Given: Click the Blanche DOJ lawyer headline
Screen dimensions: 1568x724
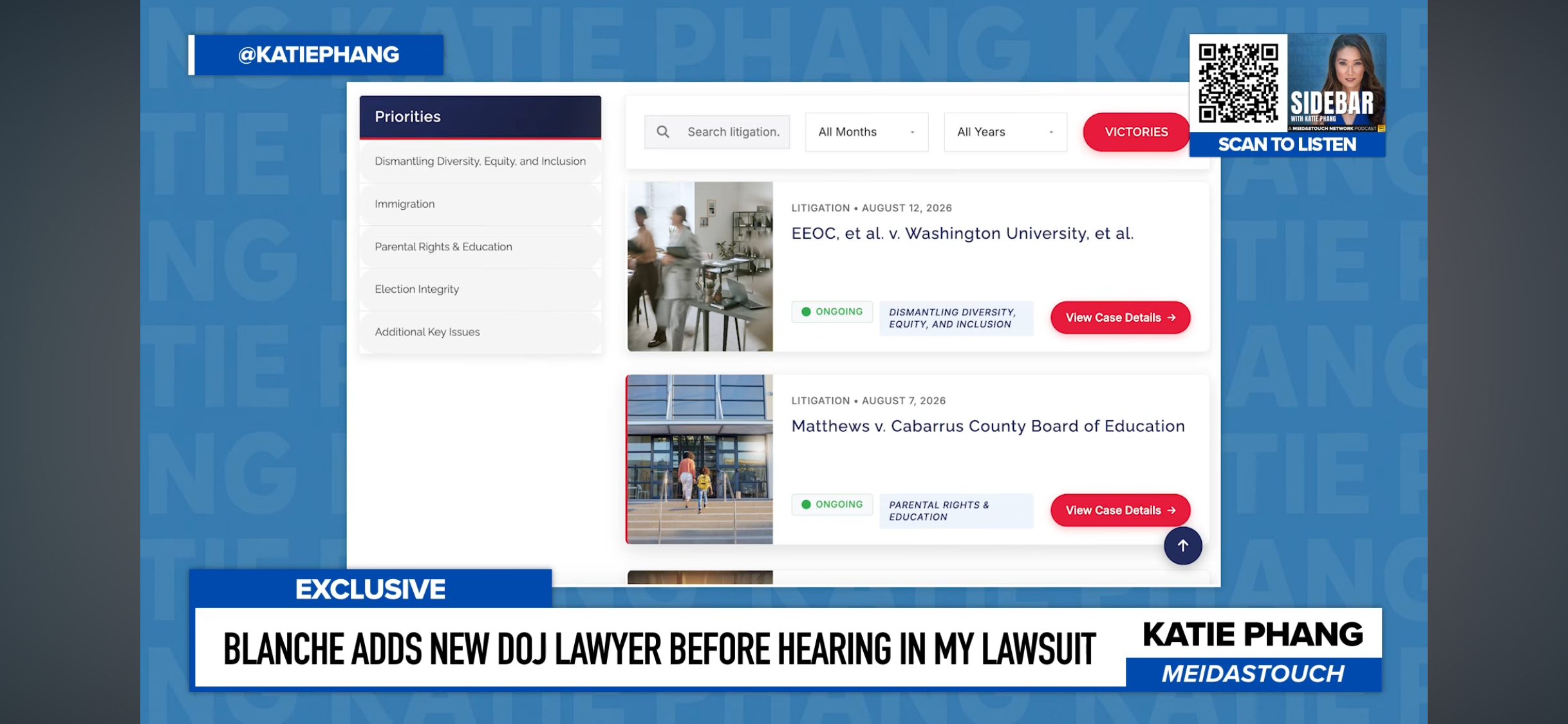Looking at the screenshot, I should (x=660, y=649).
